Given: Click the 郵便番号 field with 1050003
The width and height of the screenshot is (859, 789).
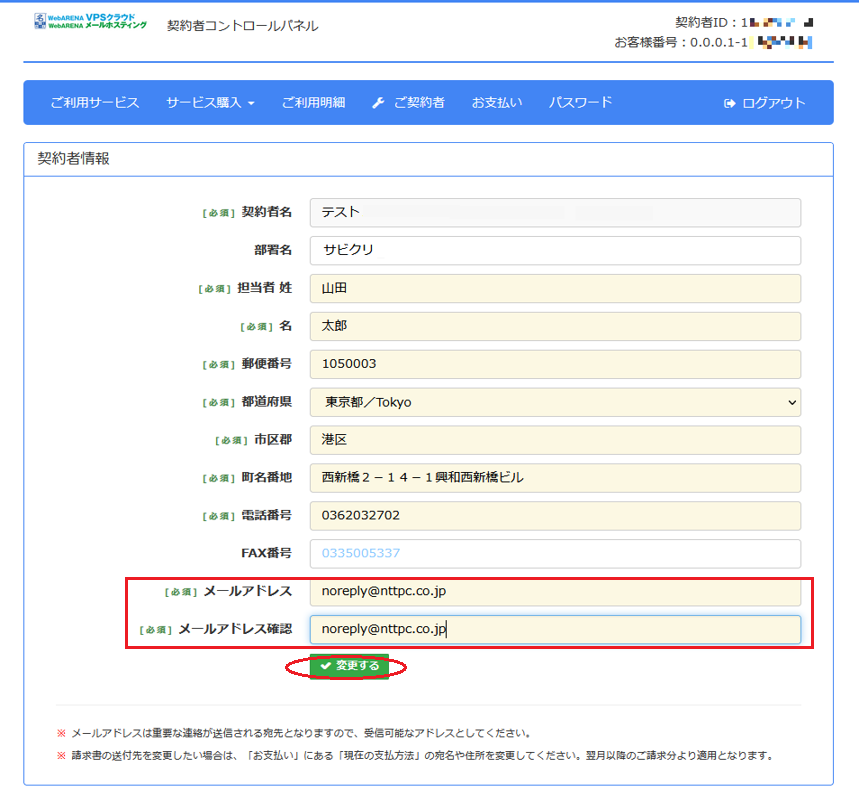Looking at the screenshot, I should 555,364.
